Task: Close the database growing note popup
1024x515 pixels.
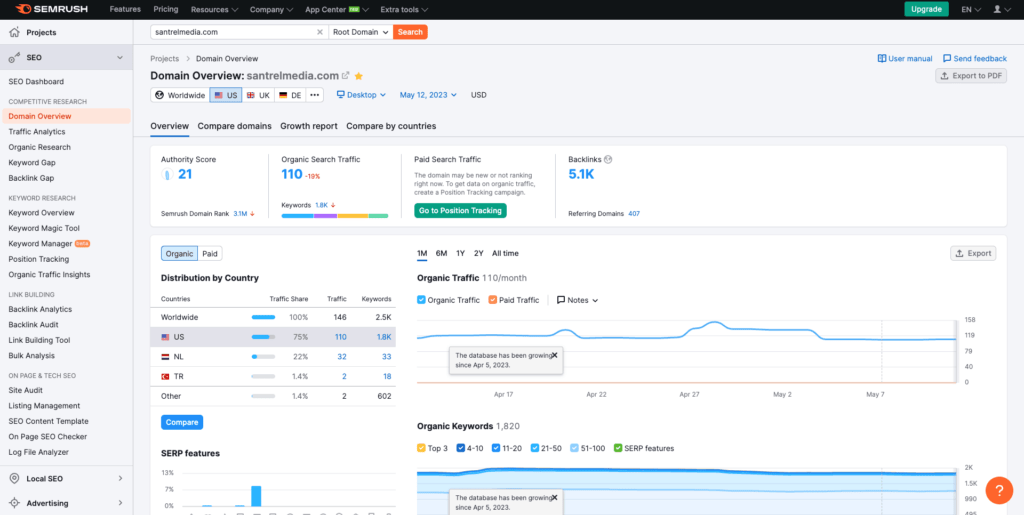Action: 554,355
